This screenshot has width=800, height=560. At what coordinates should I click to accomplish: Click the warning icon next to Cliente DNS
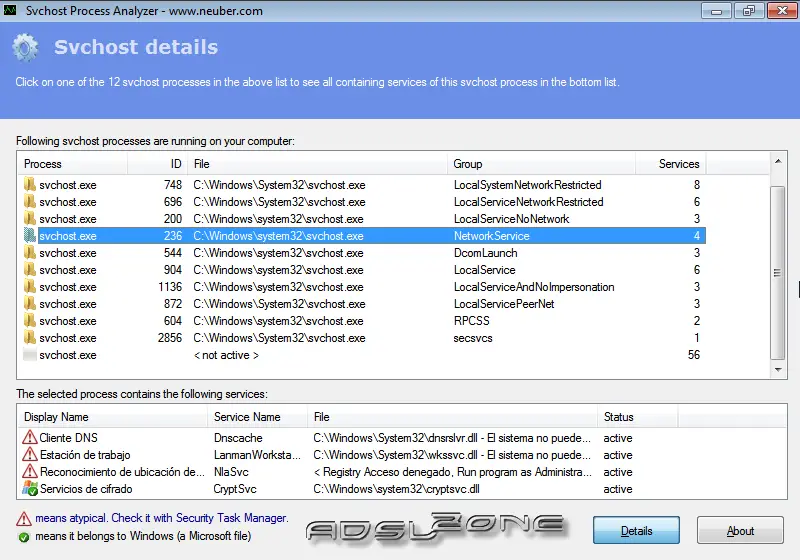(30, 437)
